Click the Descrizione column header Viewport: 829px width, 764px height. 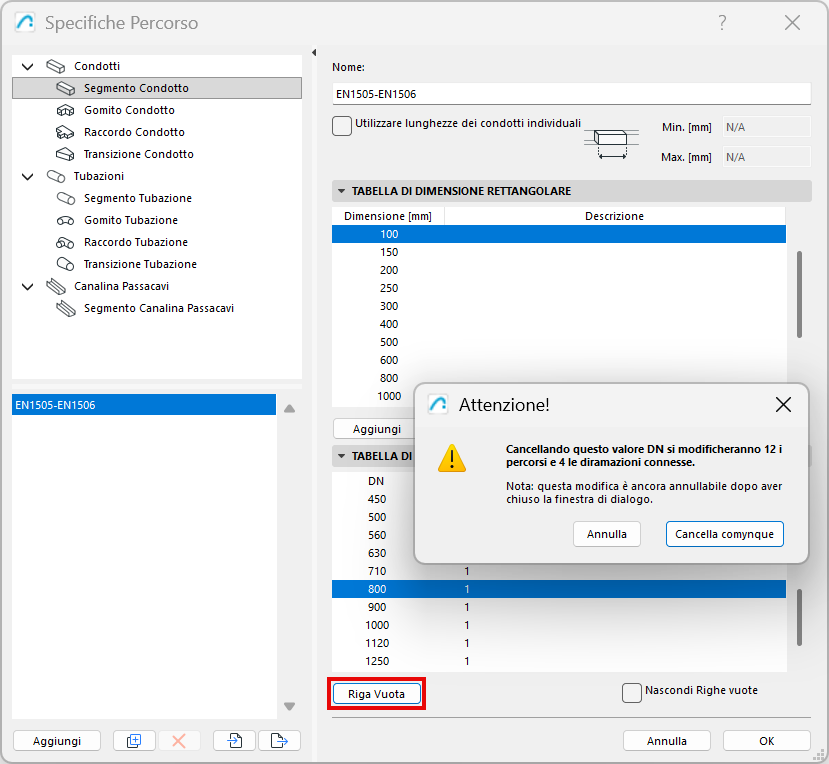tap(615, 216)
